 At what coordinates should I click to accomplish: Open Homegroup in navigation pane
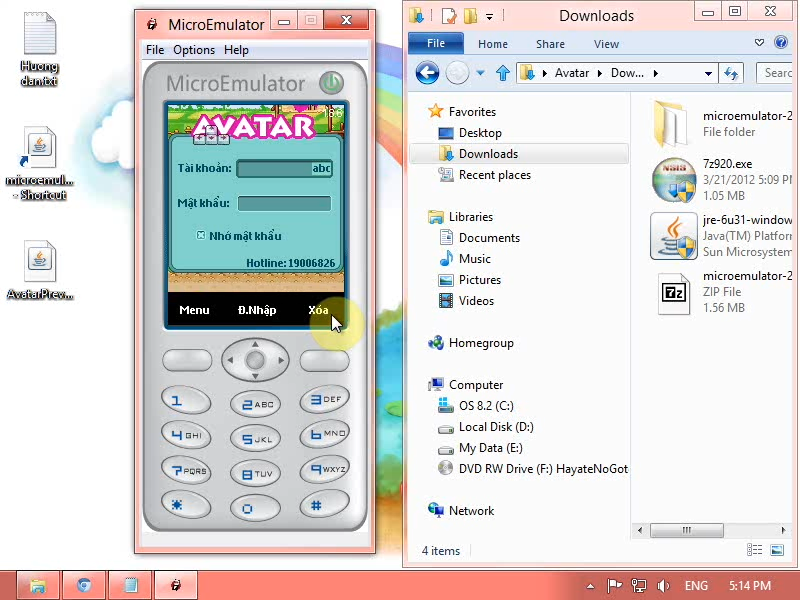click(471, 343)
